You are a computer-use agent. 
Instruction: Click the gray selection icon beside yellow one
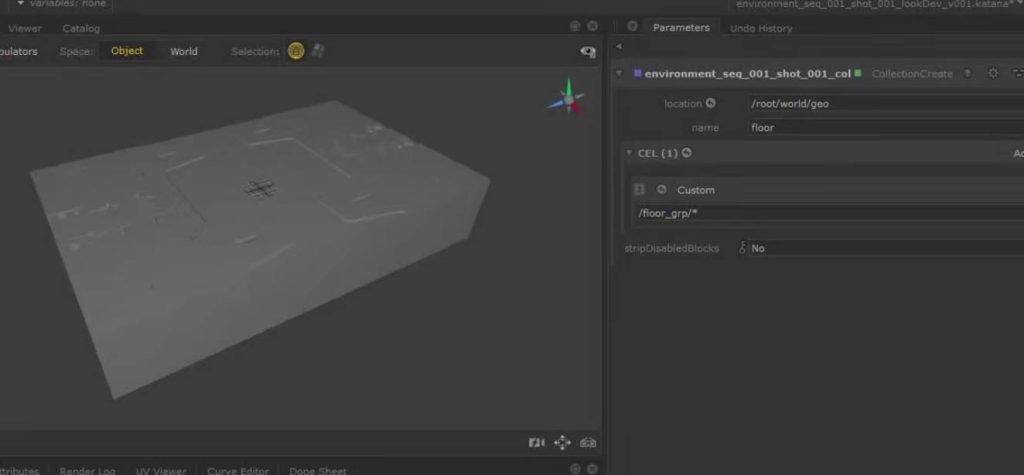[x=317, y=51]
